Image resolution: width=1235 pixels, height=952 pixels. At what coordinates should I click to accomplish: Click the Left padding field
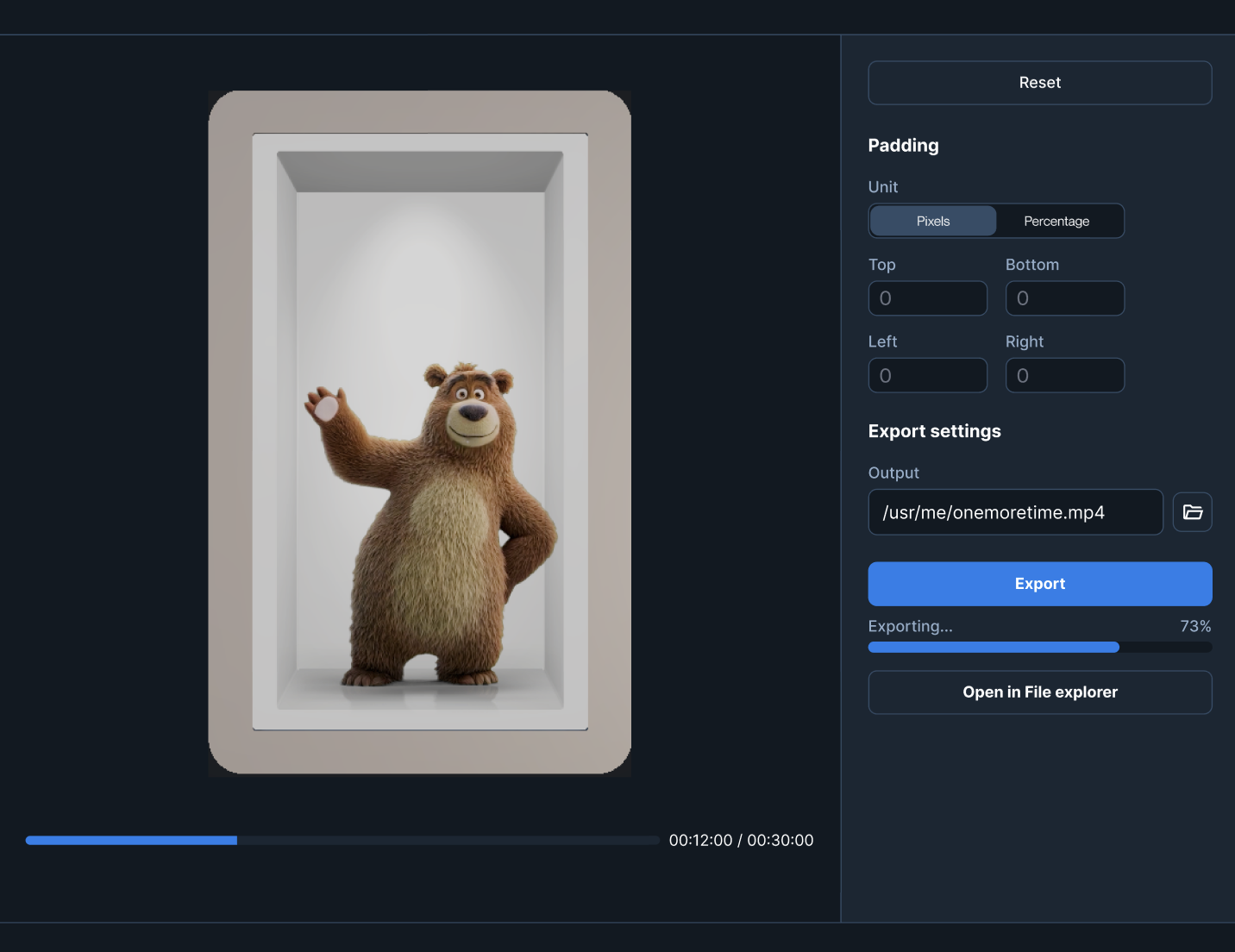928,375
